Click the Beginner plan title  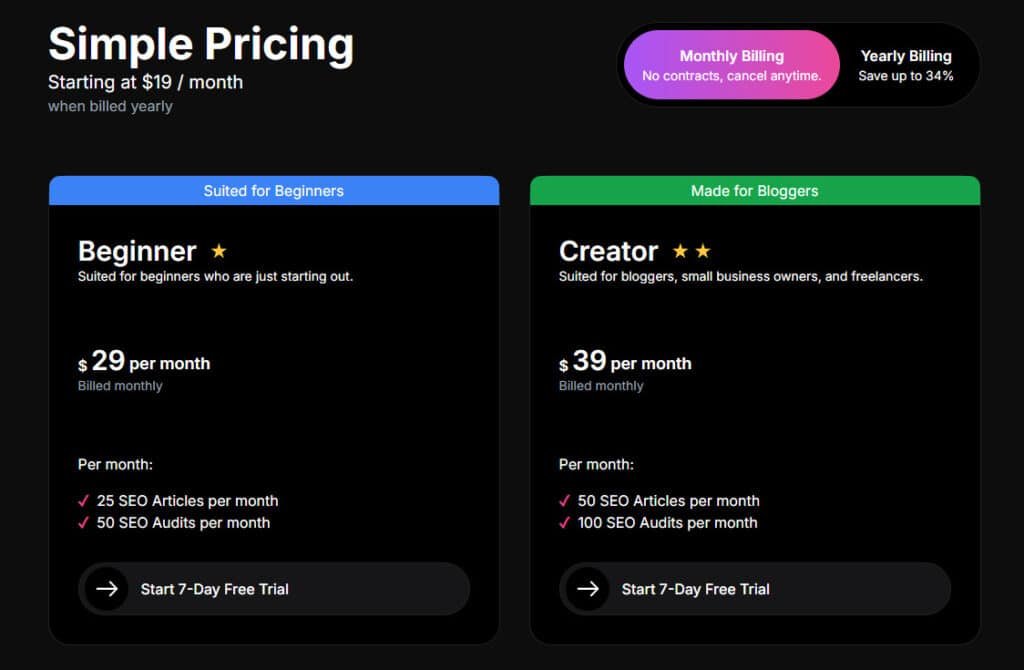point(137,251)
